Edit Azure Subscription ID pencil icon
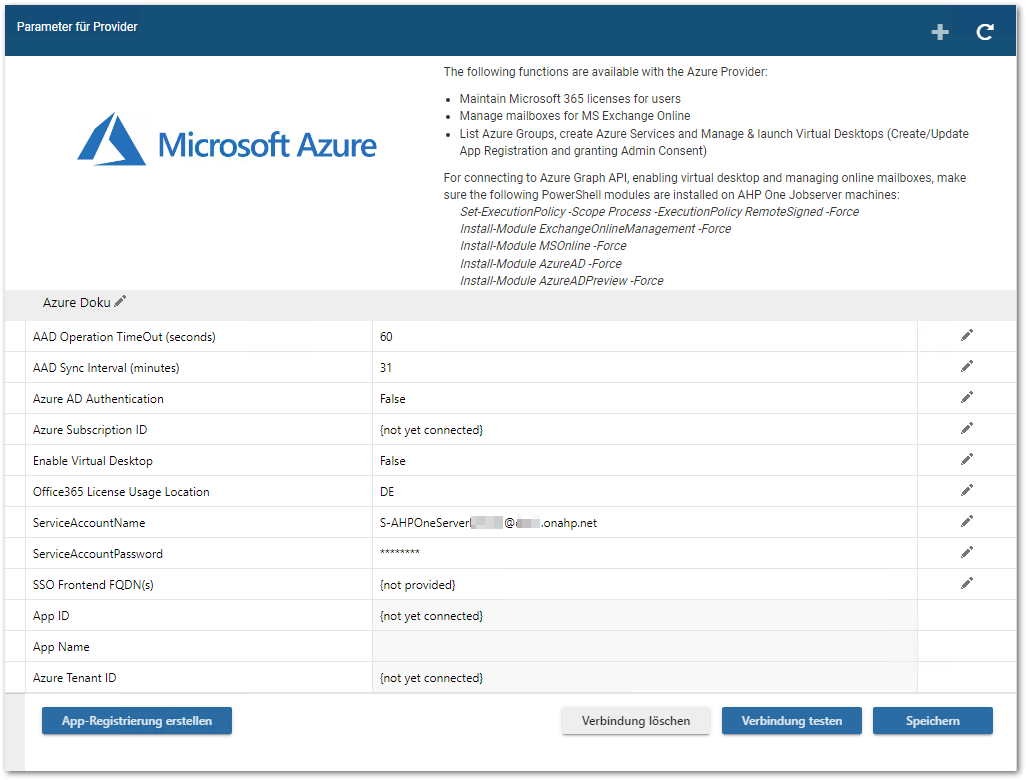 tap(966, 429)
